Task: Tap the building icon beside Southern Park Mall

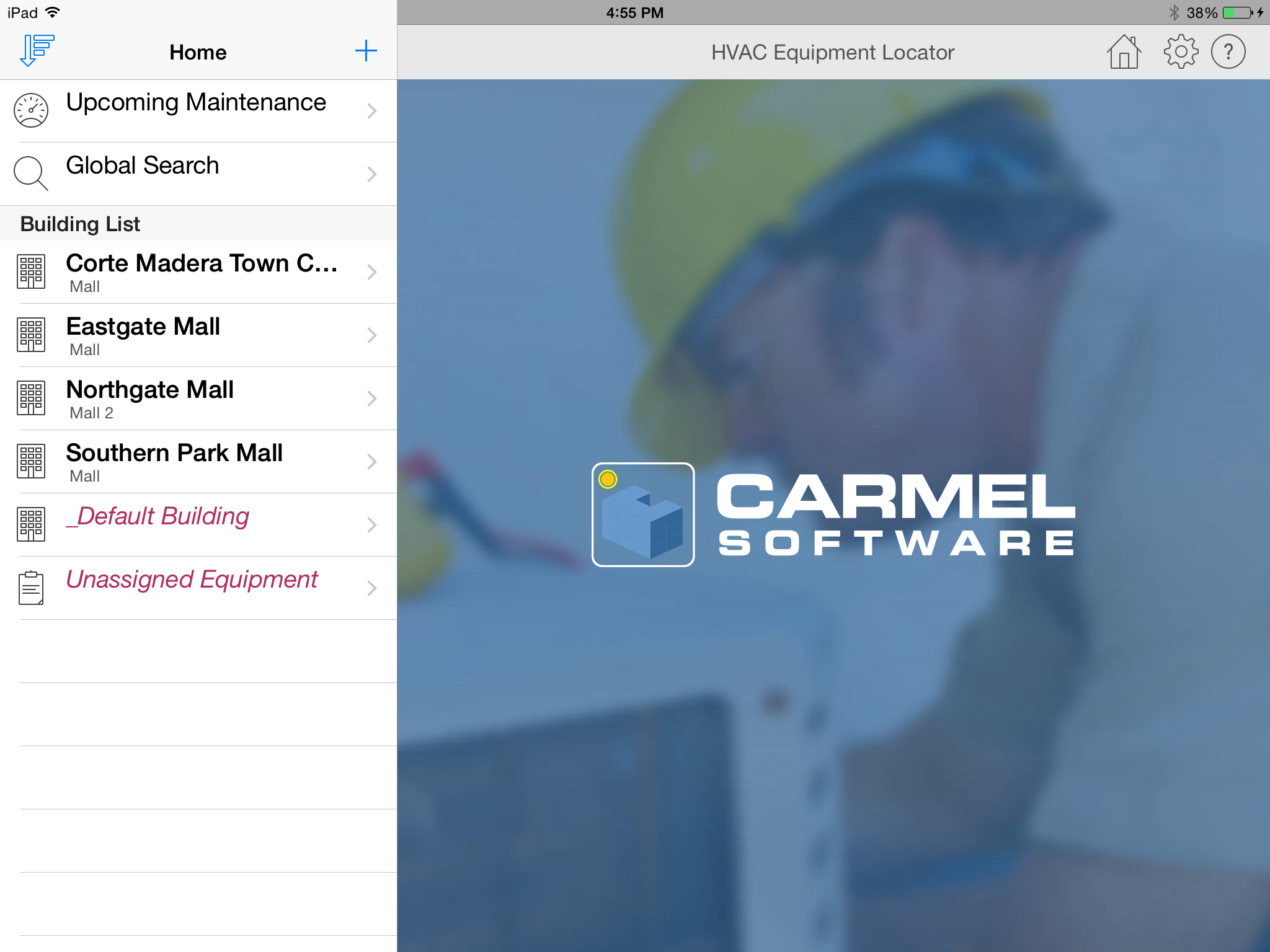Action: pos(31,461)
